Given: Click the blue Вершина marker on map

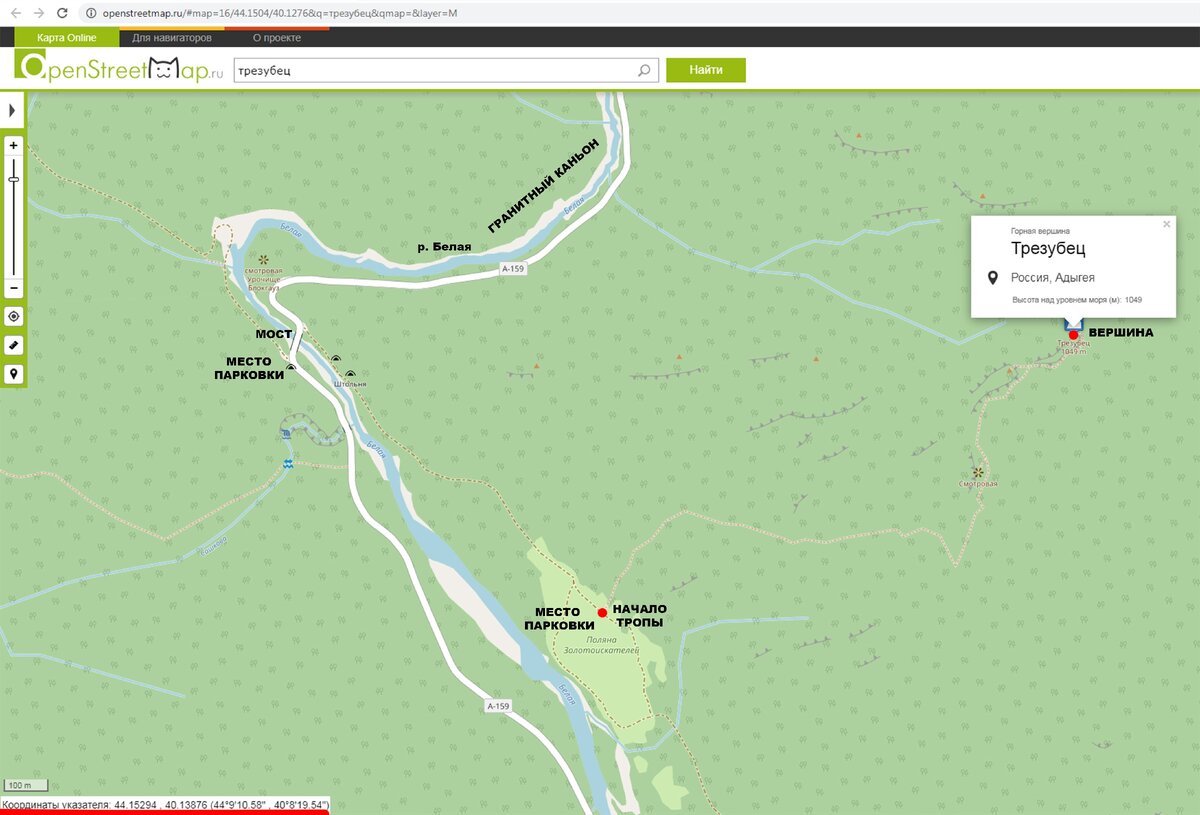Looking at the screenshot, I should [1072, 332].
